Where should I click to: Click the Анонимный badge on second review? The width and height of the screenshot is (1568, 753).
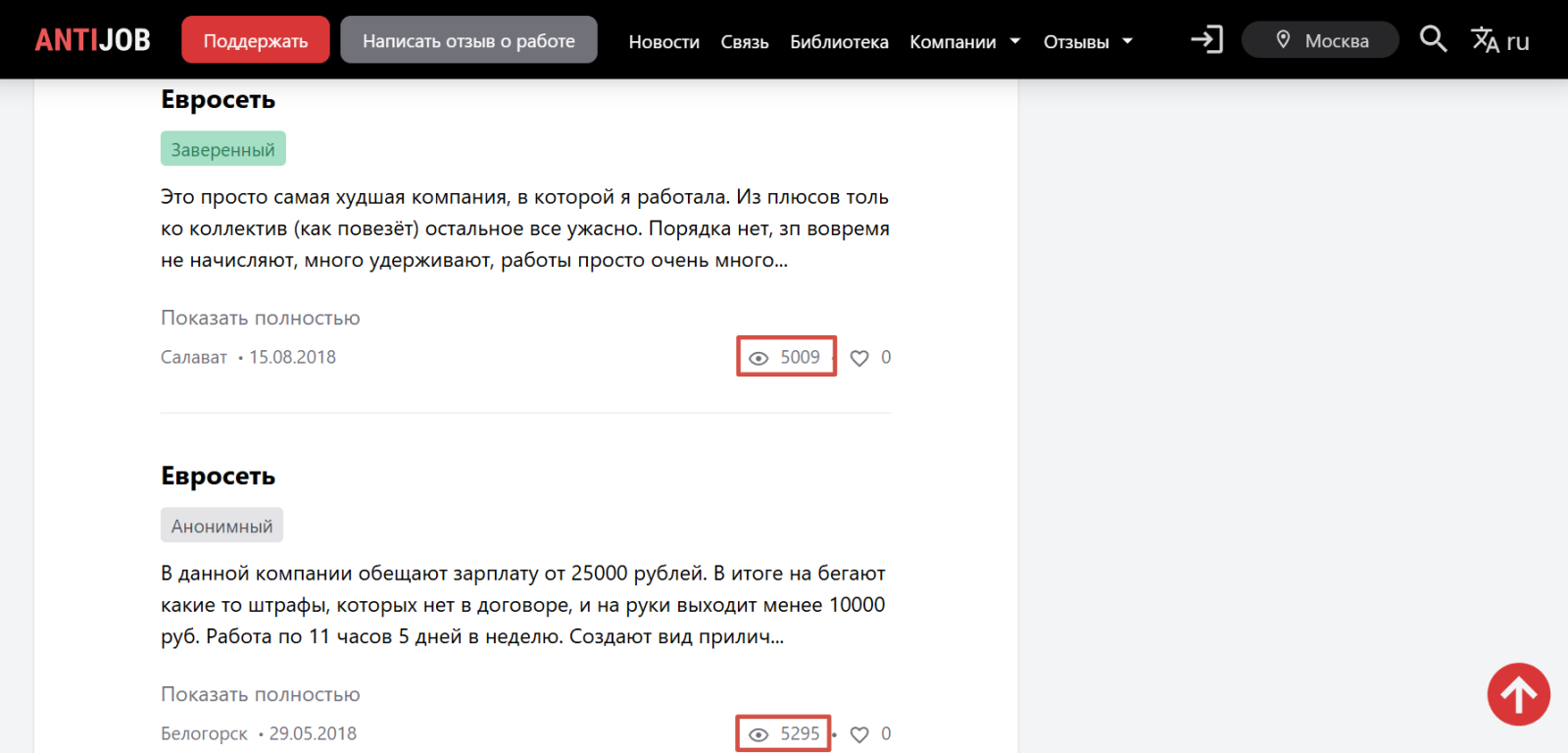click(221, 526)
